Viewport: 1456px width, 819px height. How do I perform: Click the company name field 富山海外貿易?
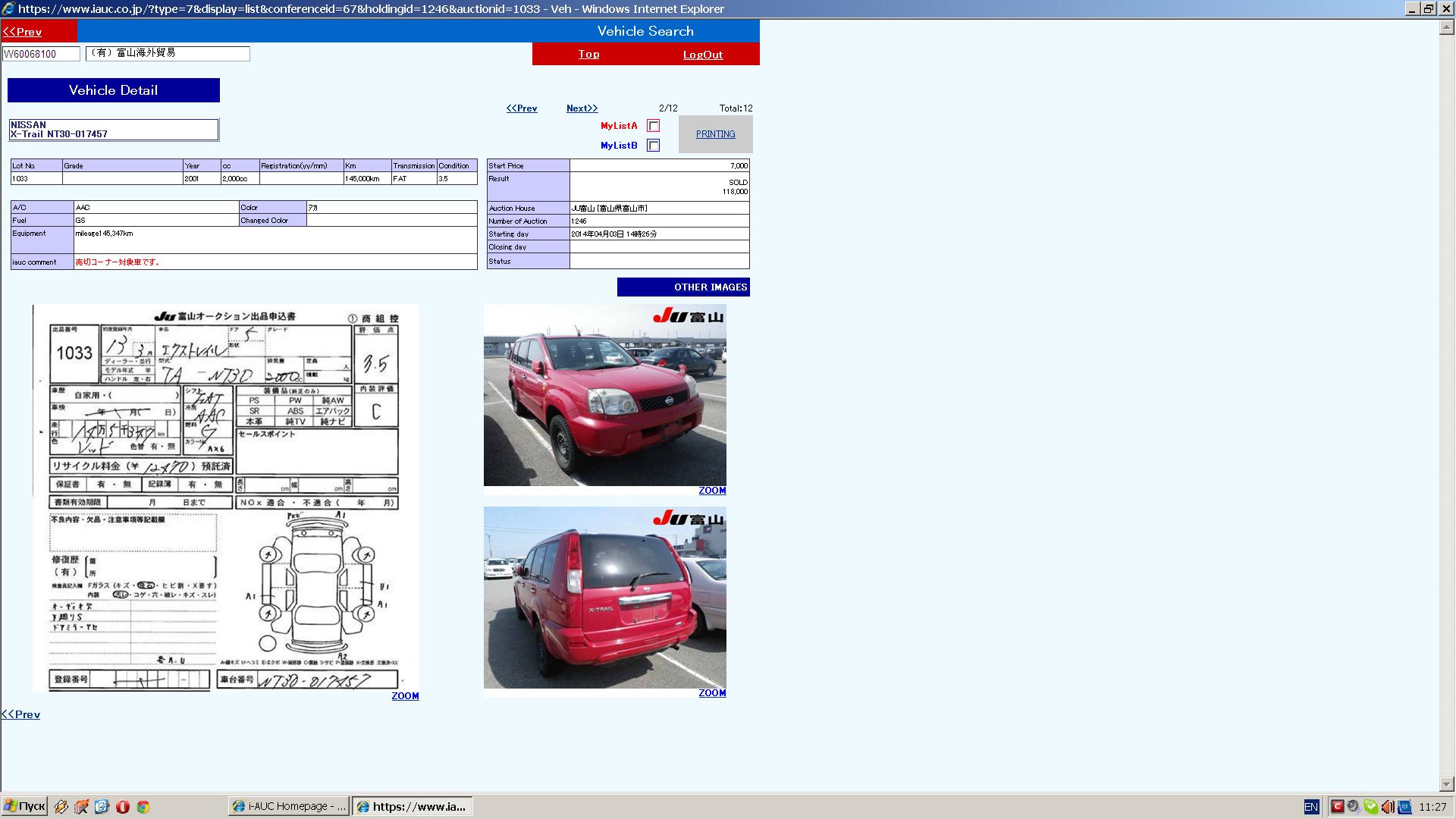coord(168,53)
